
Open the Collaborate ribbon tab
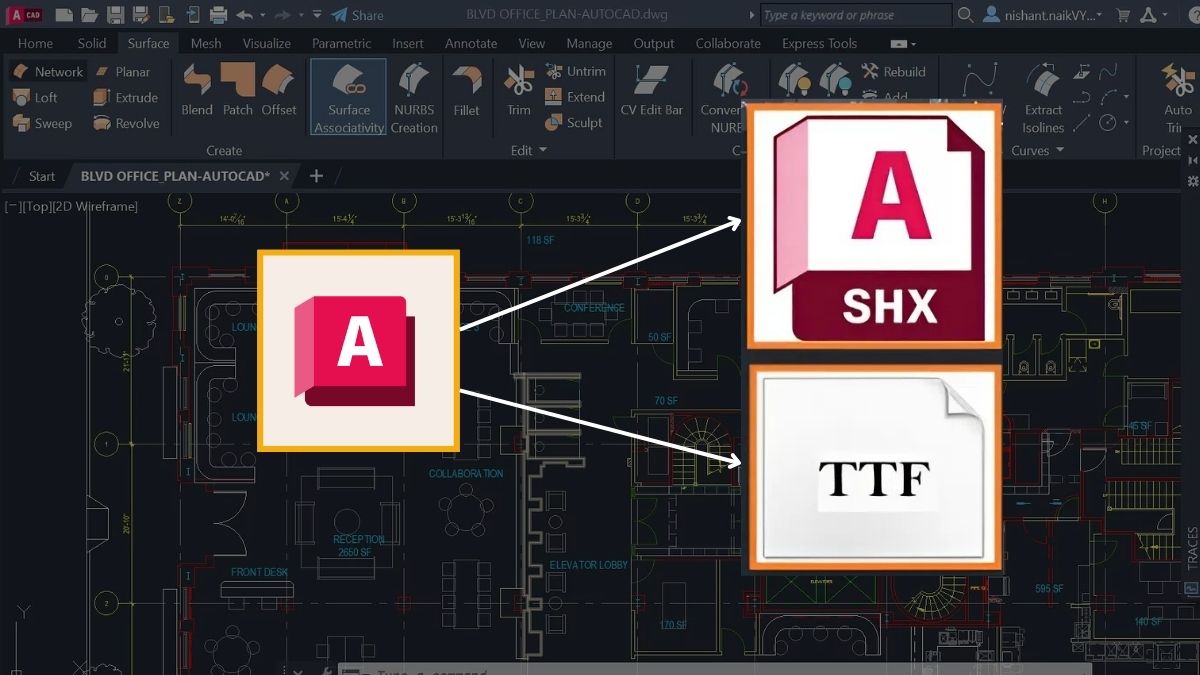coord(728,43)
